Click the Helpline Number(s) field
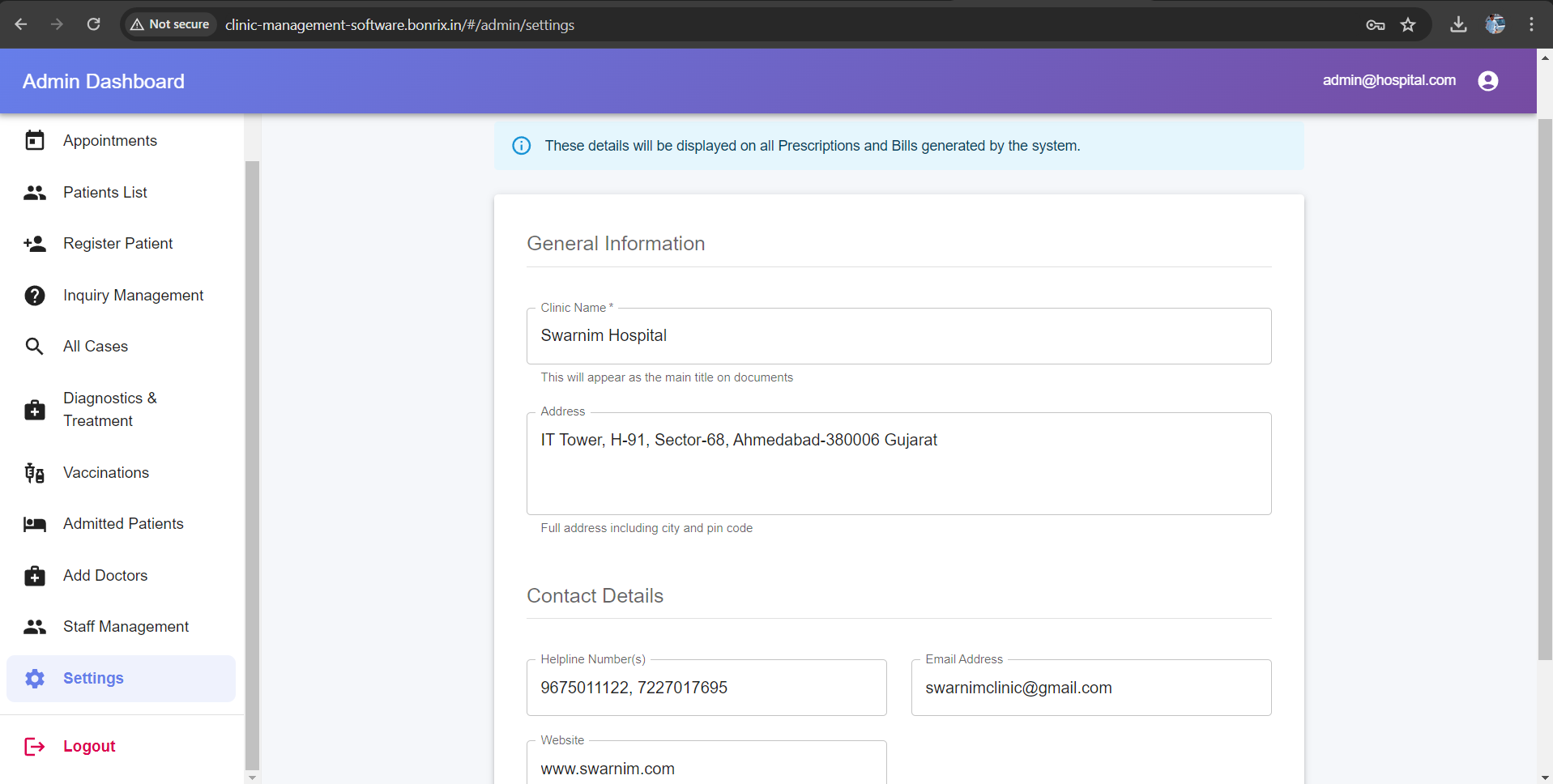 click(x=706, y=687)
